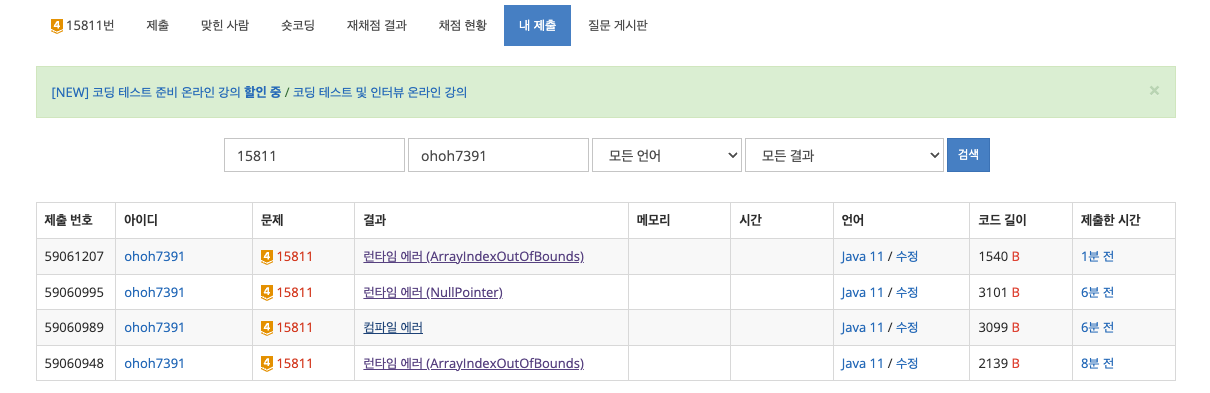Click the 검색 search button

(x=968, y=155)
